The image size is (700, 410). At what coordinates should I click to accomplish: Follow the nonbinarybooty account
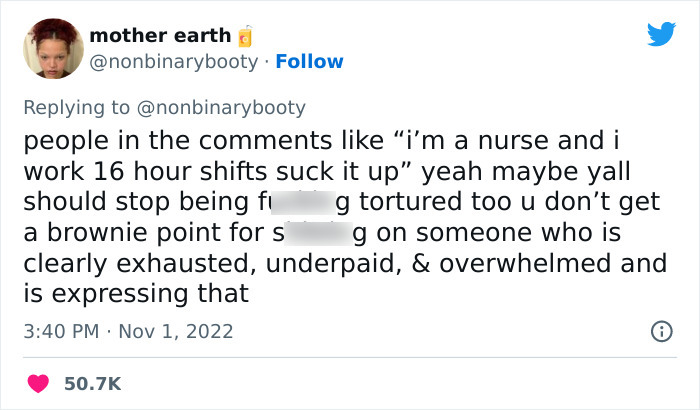(310, 62)
